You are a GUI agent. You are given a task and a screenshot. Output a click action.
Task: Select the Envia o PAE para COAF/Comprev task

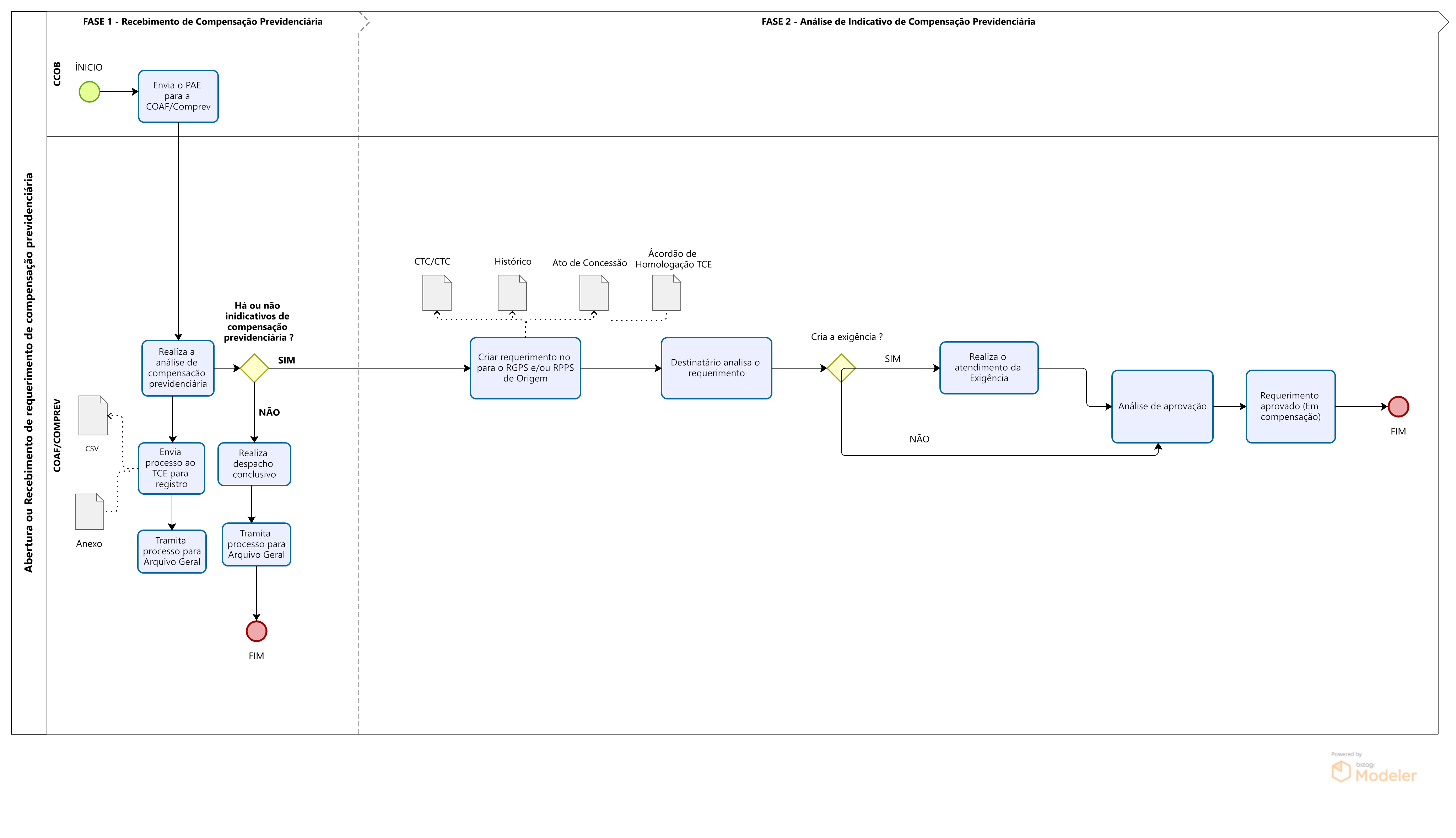pyautogui.click(x=178, y=96)
